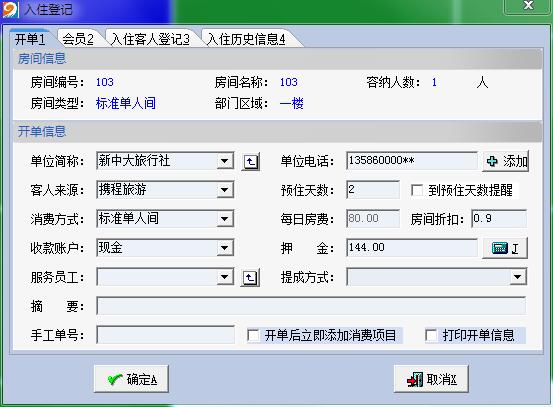Expand the 客人来源 dropdown

pyautogui.click(x=225, y=190)
